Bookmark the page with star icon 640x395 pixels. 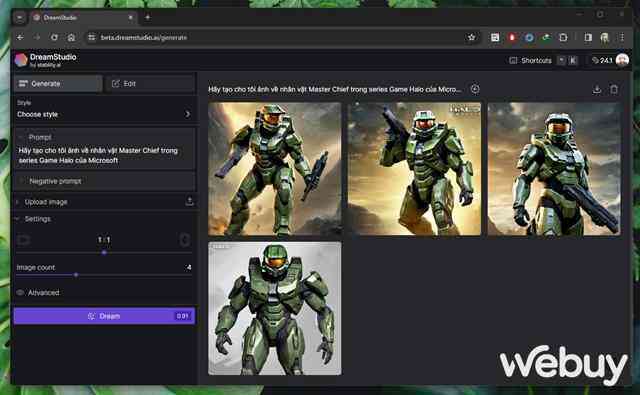coord(471,38)
